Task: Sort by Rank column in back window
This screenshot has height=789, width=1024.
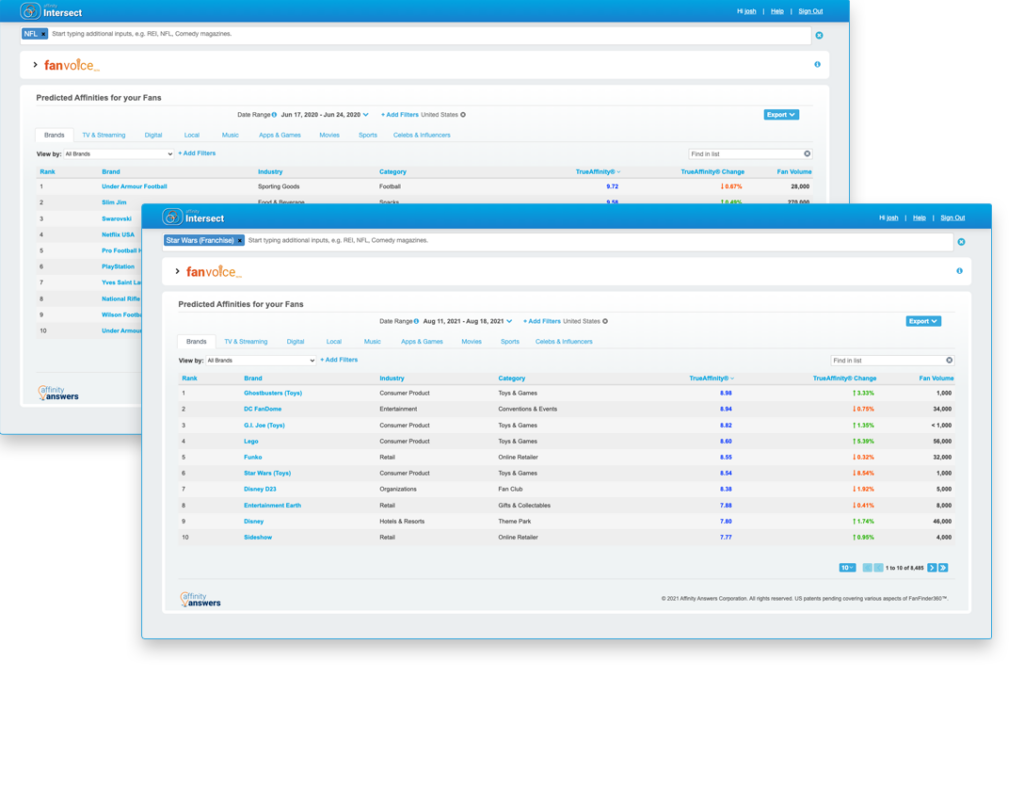Action: click(48, 172)
